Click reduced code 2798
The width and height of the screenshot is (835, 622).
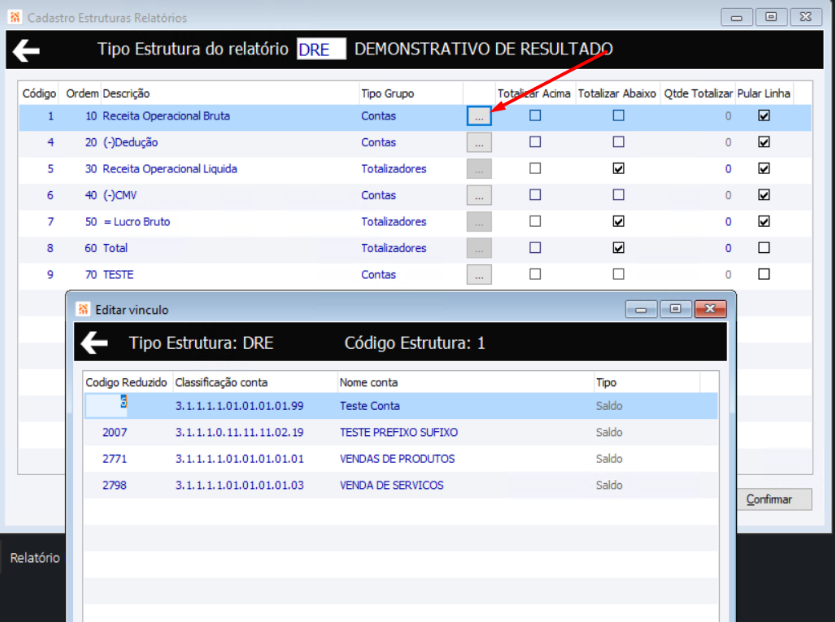[x=114, y=485]
